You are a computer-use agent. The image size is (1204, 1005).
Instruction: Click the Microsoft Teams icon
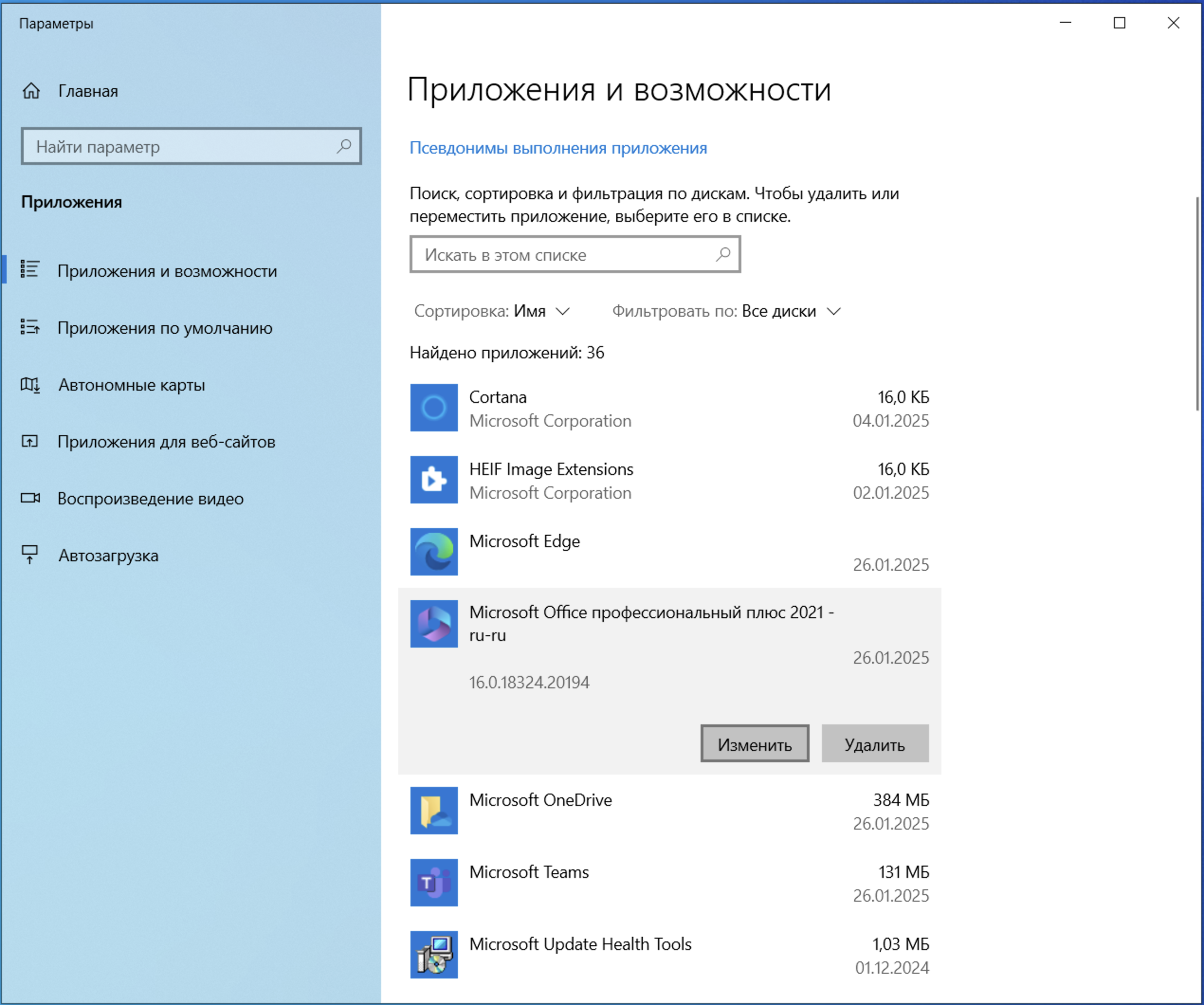pos(434,882)
